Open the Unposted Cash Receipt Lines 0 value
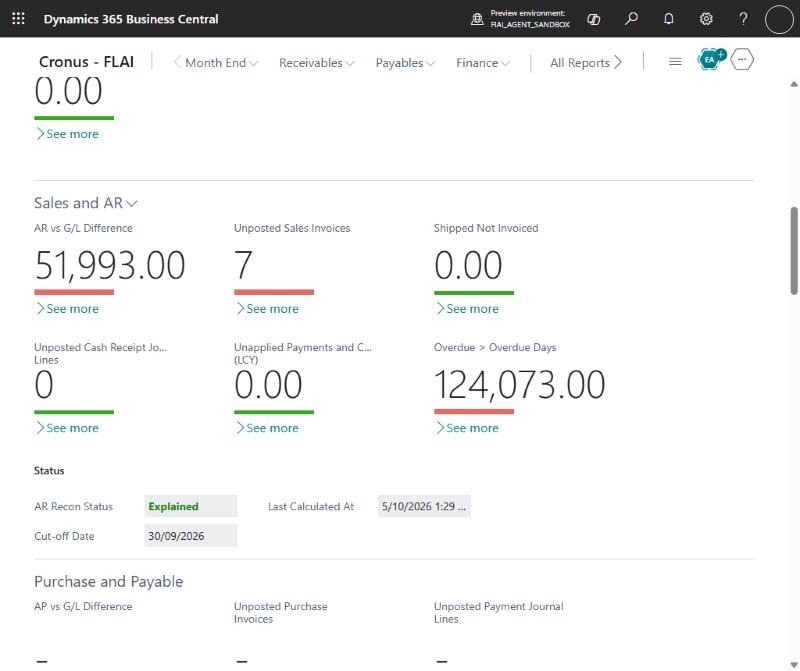This screenshot has height=671, width=800. pos(44,385)
